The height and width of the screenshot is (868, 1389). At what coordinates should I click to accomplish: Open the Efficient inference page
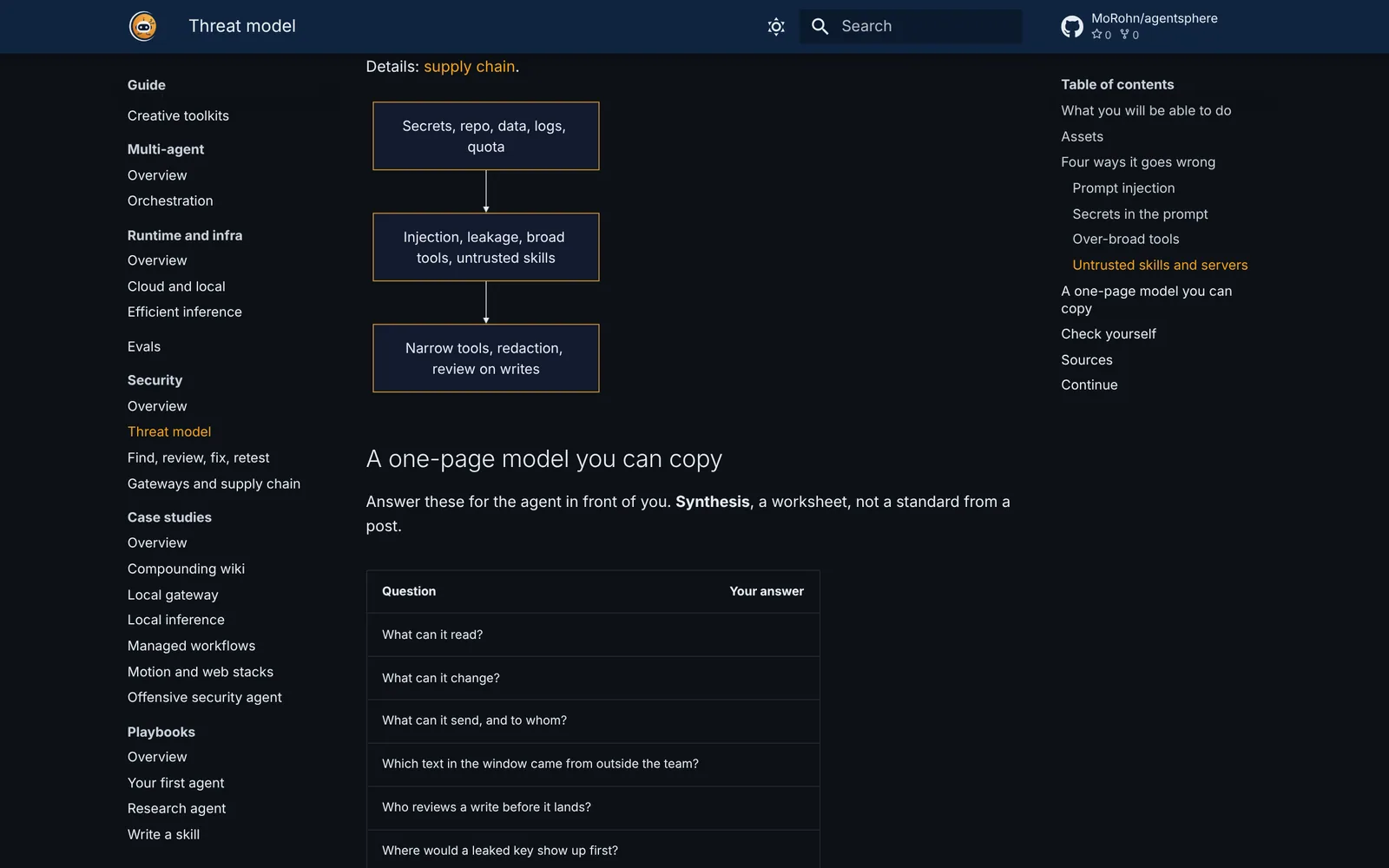(x=185, y=312)
